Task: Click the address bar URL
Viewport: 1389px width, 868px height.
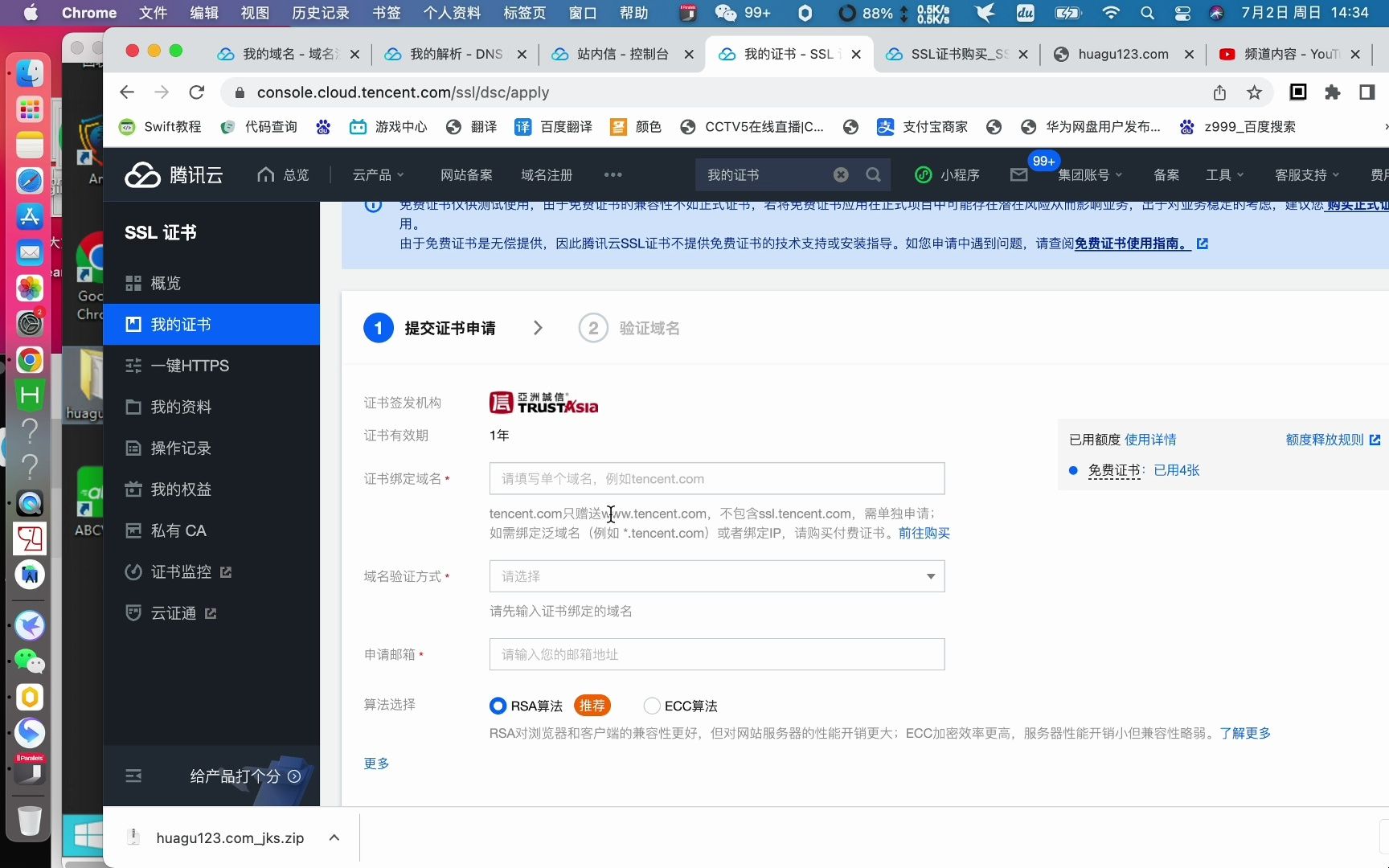Action: click(403, 92)
